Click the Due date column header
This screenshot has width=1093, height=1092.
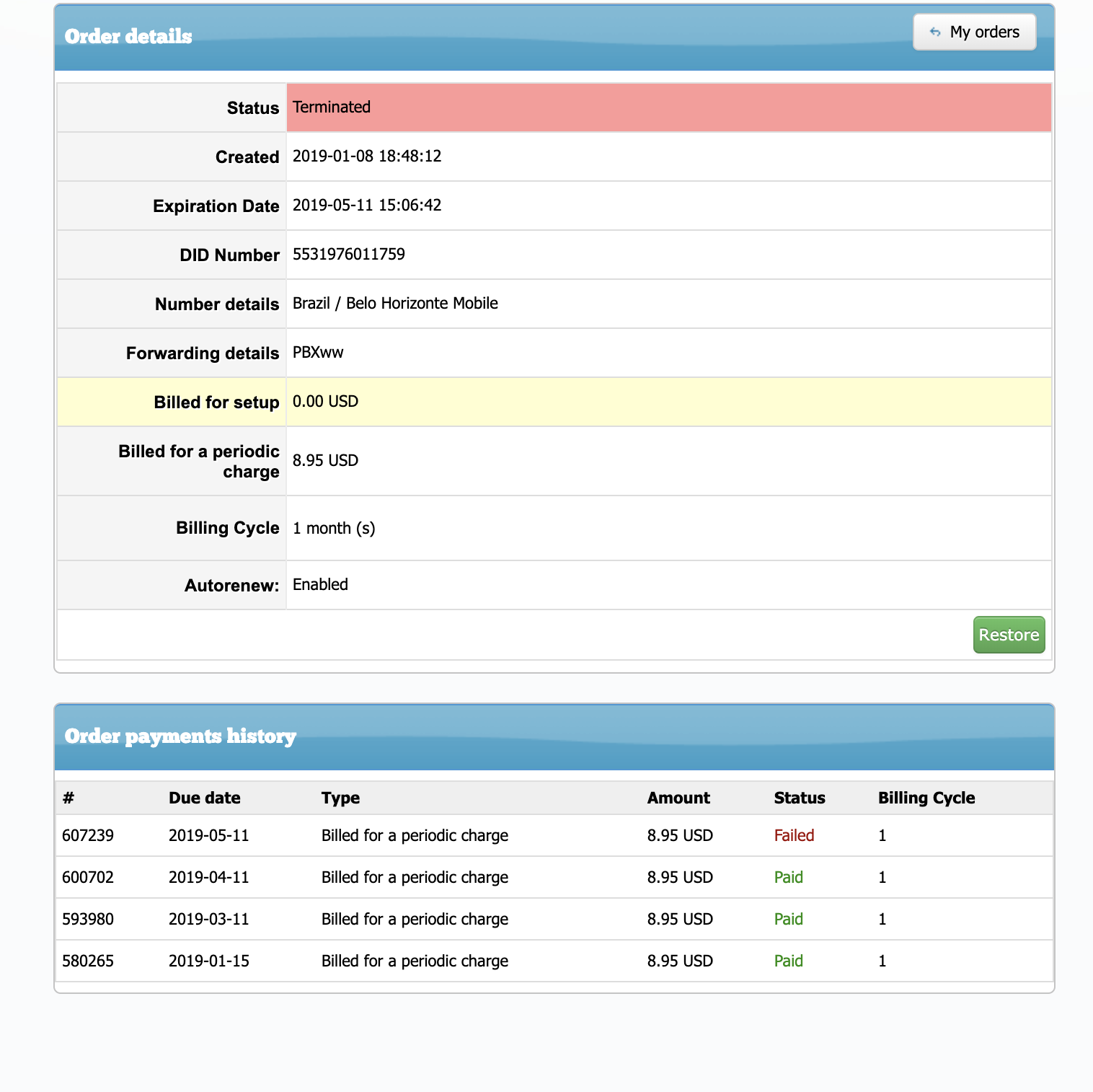point(205,798)
